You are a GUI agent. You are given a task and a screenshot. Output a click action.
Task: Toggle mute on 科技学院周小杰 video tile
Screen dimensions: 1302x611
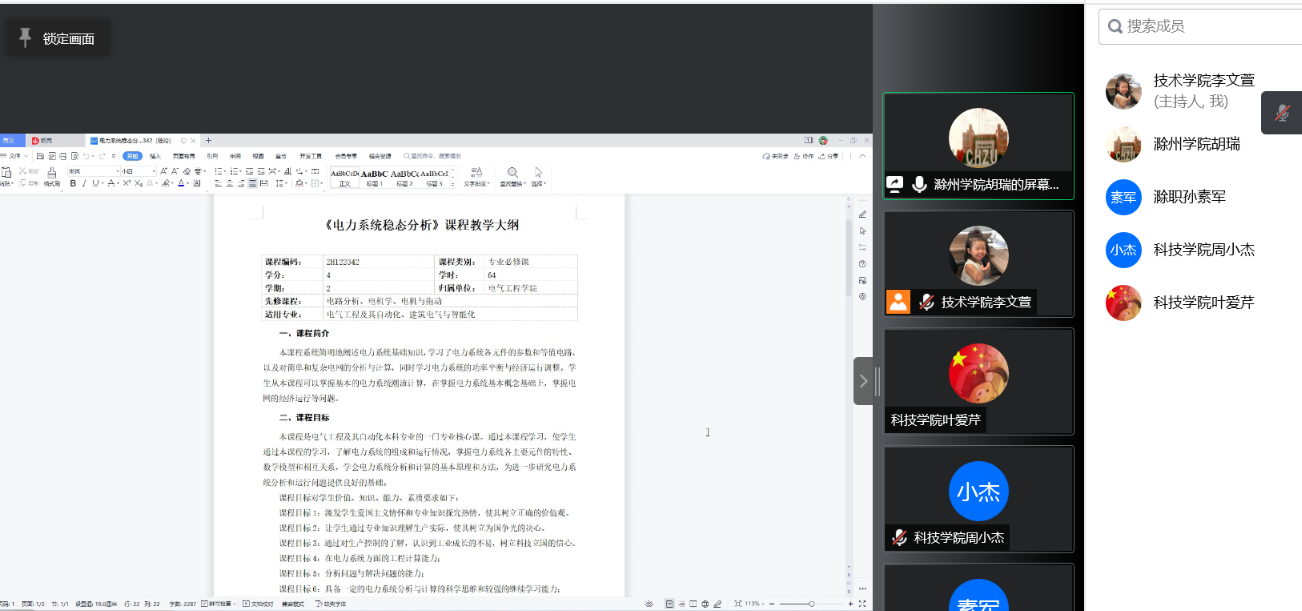tap(899, 538)
